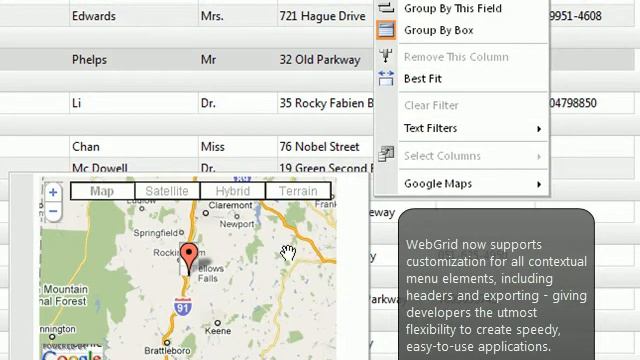Click Bellows Falls label on map
The width and height of the screenshot is (640, 360).
[211, 273]
